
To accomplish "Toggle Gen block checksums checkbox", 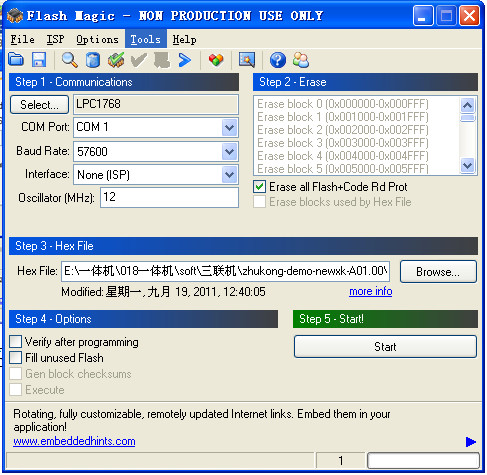I will click(x=16, y=374).
